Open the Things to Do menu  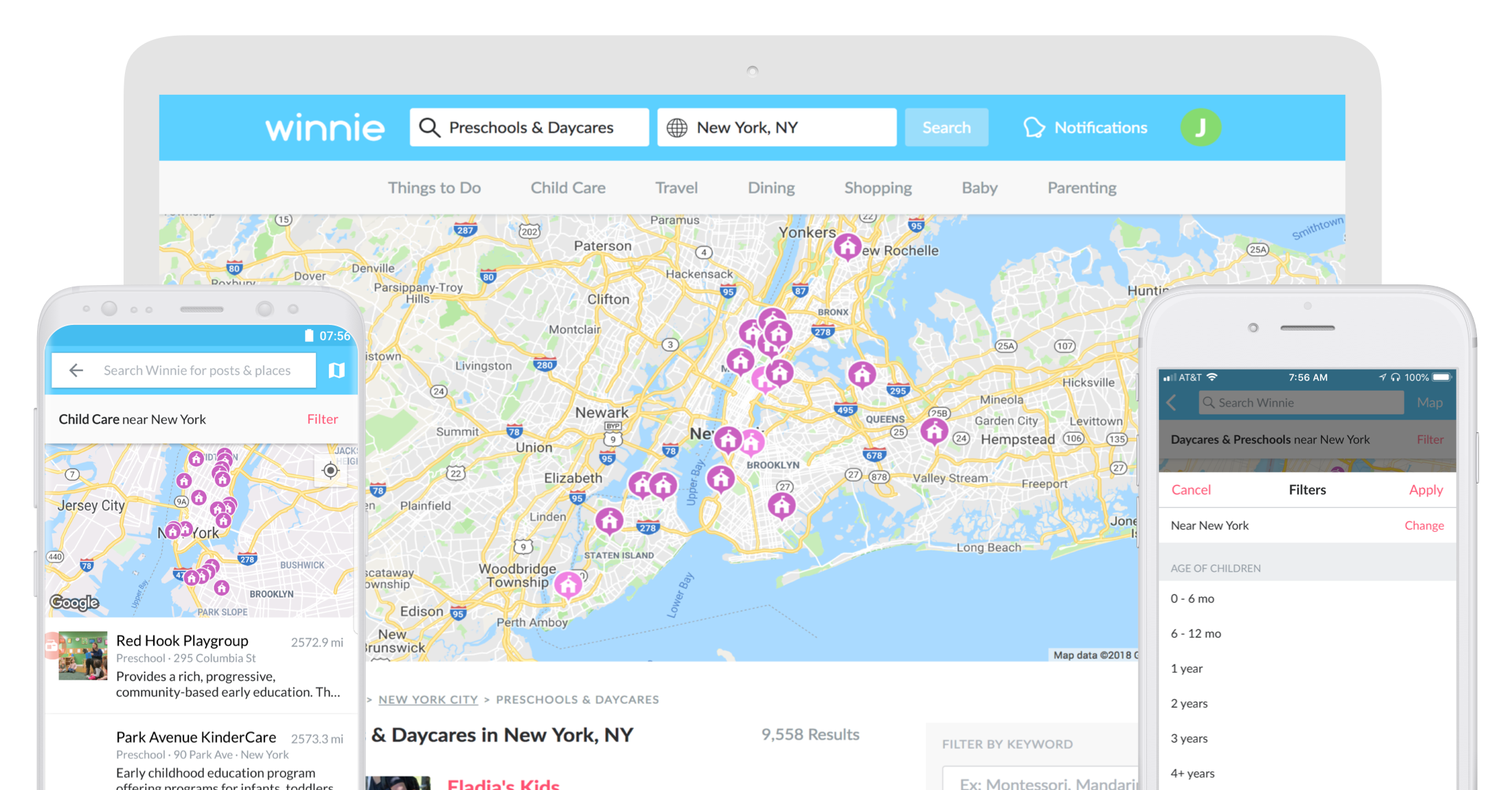pos(434,188)
